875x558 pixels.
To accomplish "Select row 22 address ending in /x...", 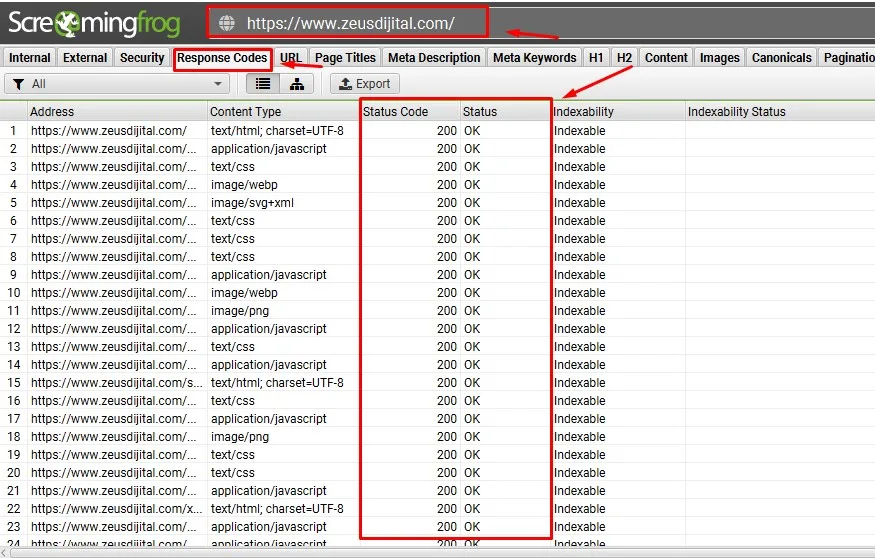I will click(x=117, y=509).
